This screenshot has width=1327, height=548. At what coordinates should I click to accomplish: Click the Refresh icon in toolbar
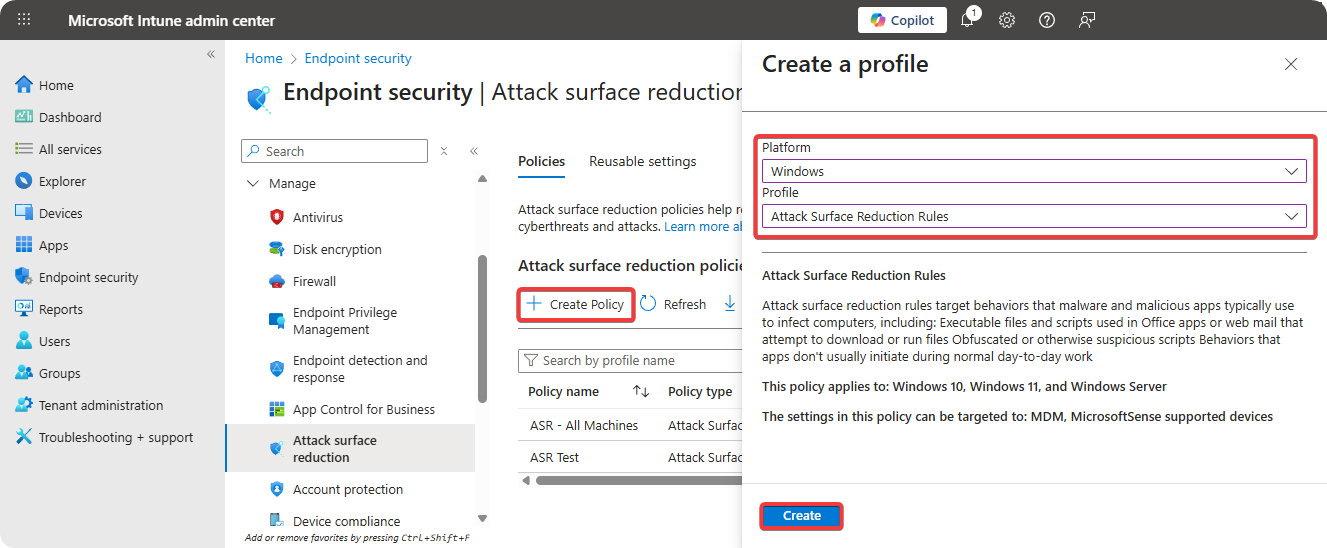pyautogui.click(x=648, y=304)
